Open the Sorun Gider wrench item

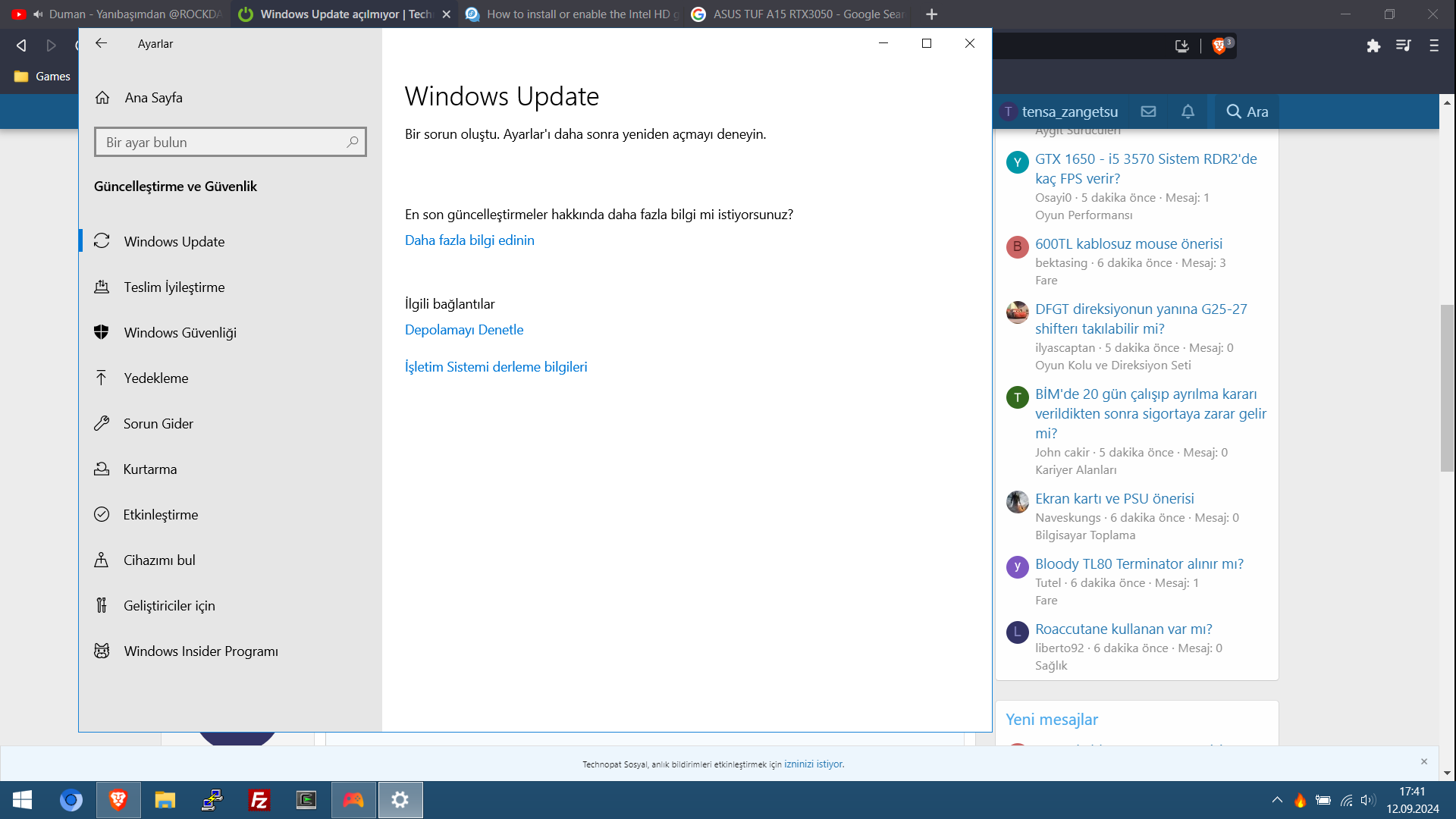click(158, 423)
